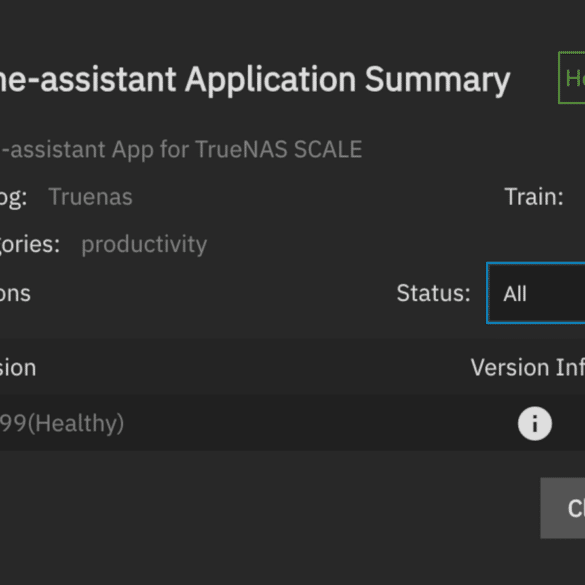585x585 pixels.
Task: Click the 'Version Info' column header
Action: 528,367
